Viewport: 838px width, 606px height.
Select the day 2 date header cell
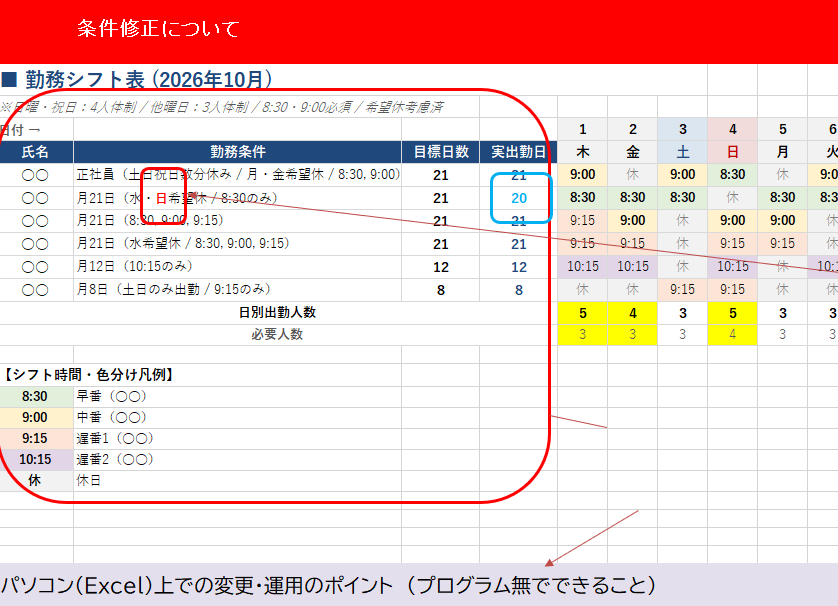pos(633,129)
